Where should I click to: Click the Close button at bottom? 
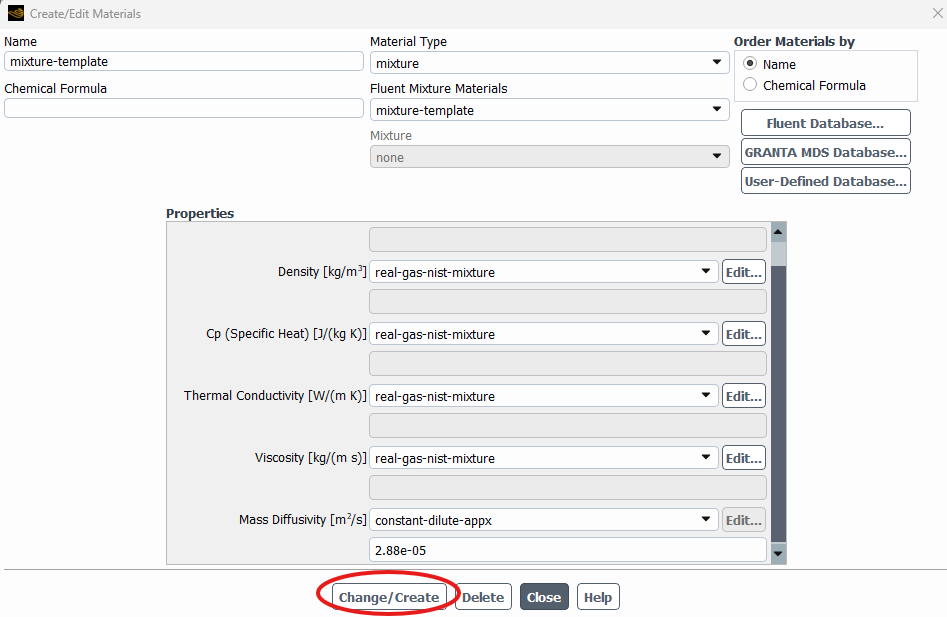(544, 597)
